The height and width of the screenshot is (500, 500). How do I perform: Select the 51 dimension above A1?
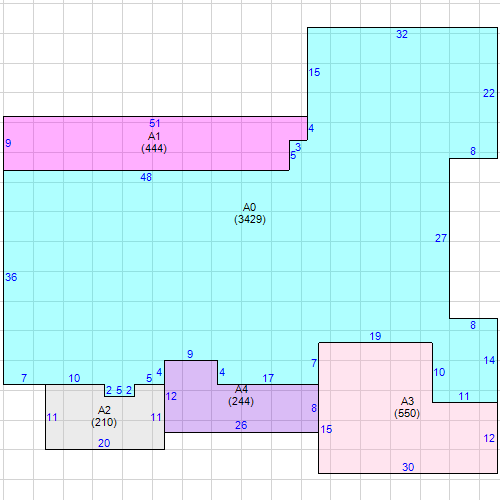tap(155, 123)
